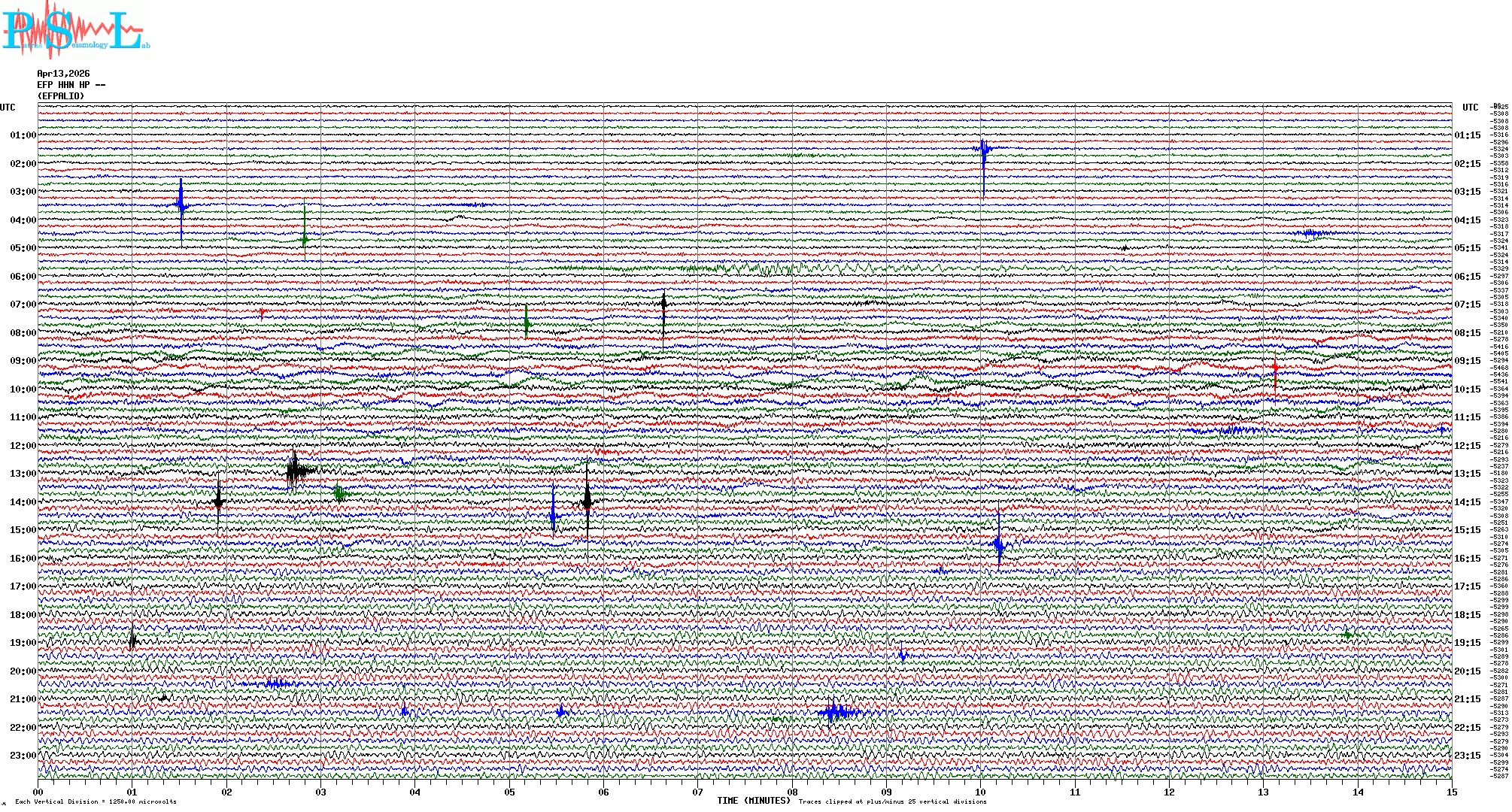Click minute marker 00 on bottom axis
The image size is (1512, 812).
coord(38,792)
